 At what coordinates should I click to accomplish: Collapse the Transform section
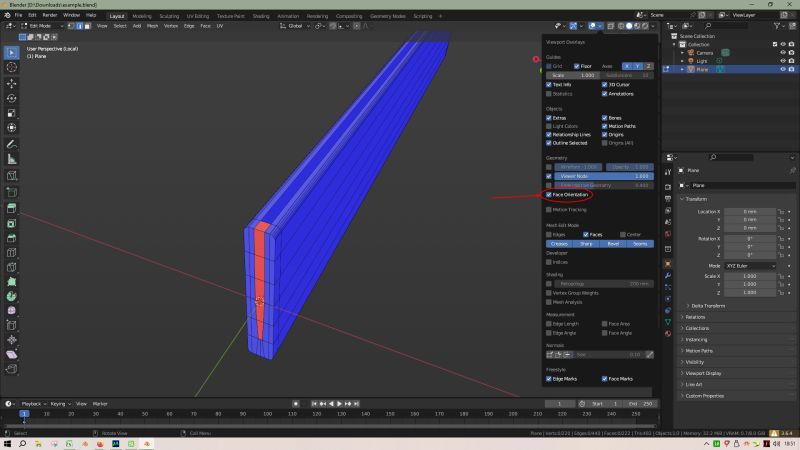tap(695, 199)
